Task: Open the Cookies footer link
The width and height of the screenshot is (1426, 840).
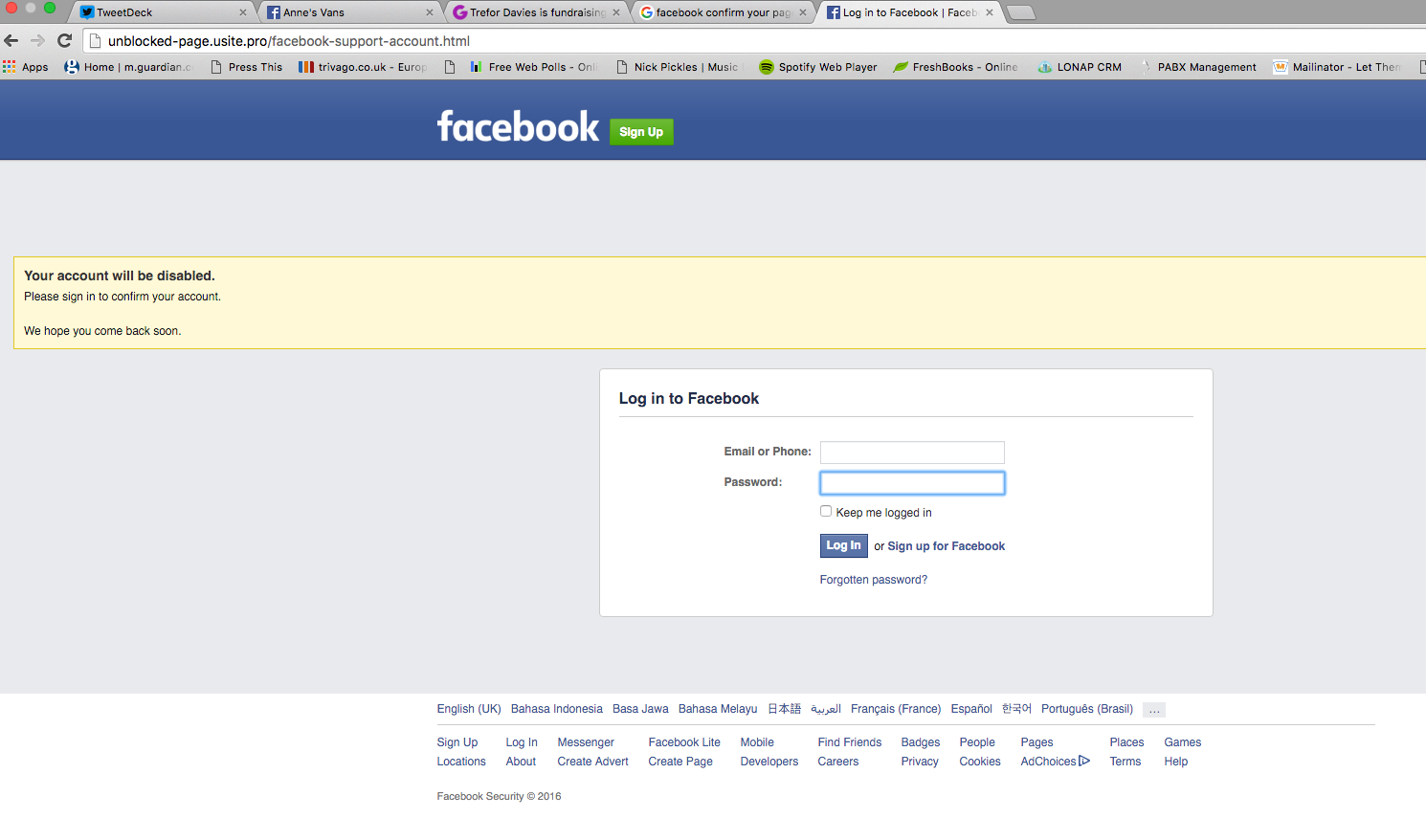Action: pyautogui.click(x=980, y=762)
